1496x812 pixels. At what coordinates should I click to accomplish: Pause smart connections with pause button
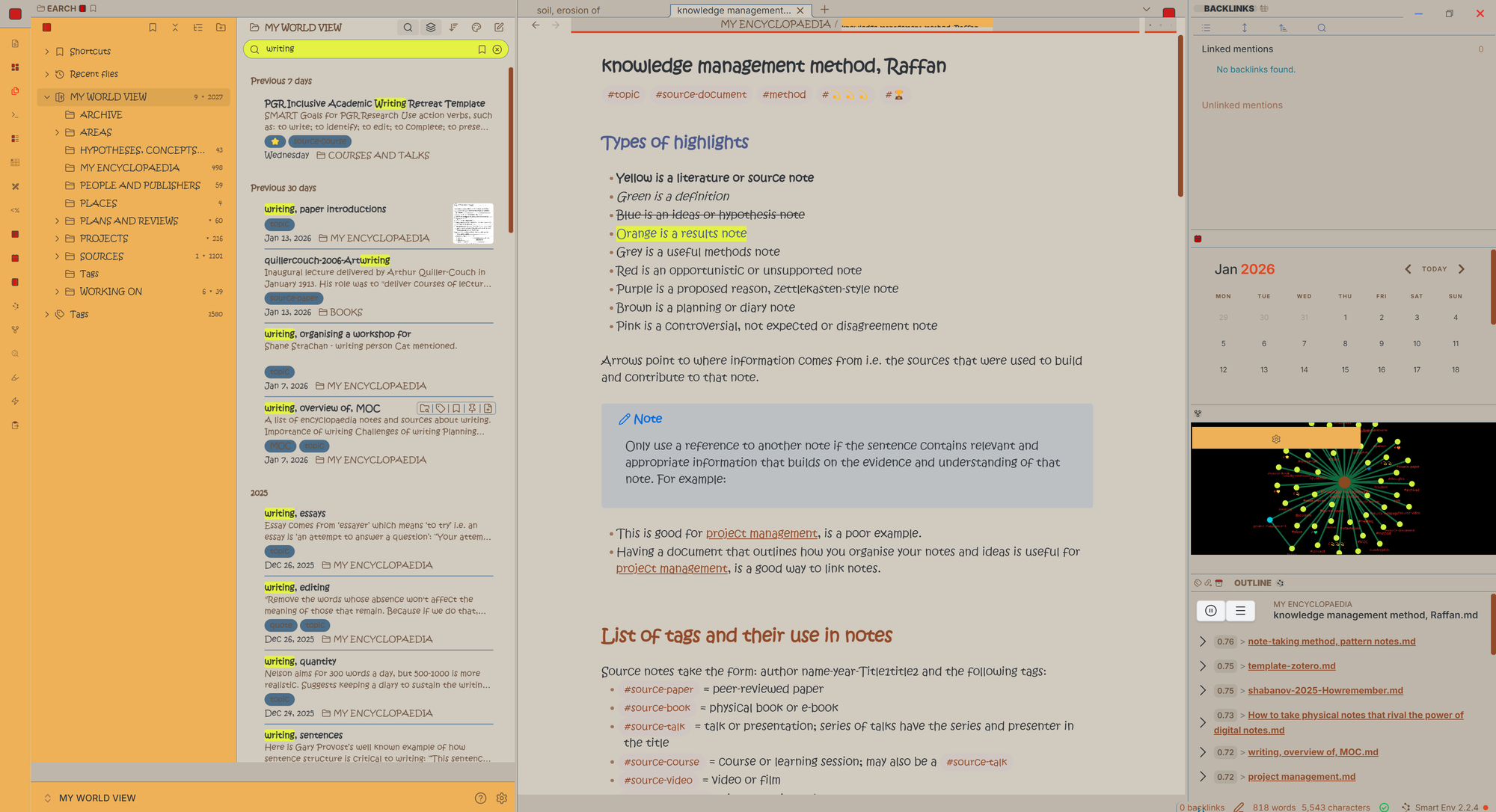tap(1211, 611)
